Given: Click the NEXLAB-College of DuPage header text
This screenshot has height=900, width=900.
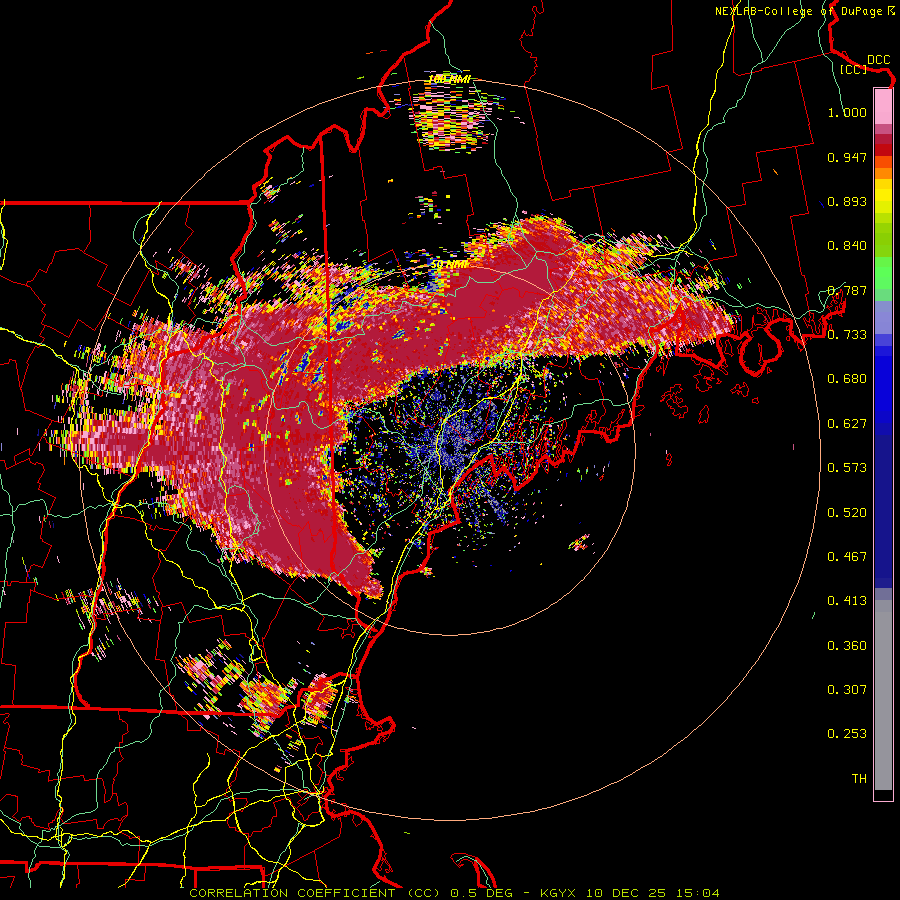Looking at the screenshot, I should pyautogui.click(x=798, y=11).
